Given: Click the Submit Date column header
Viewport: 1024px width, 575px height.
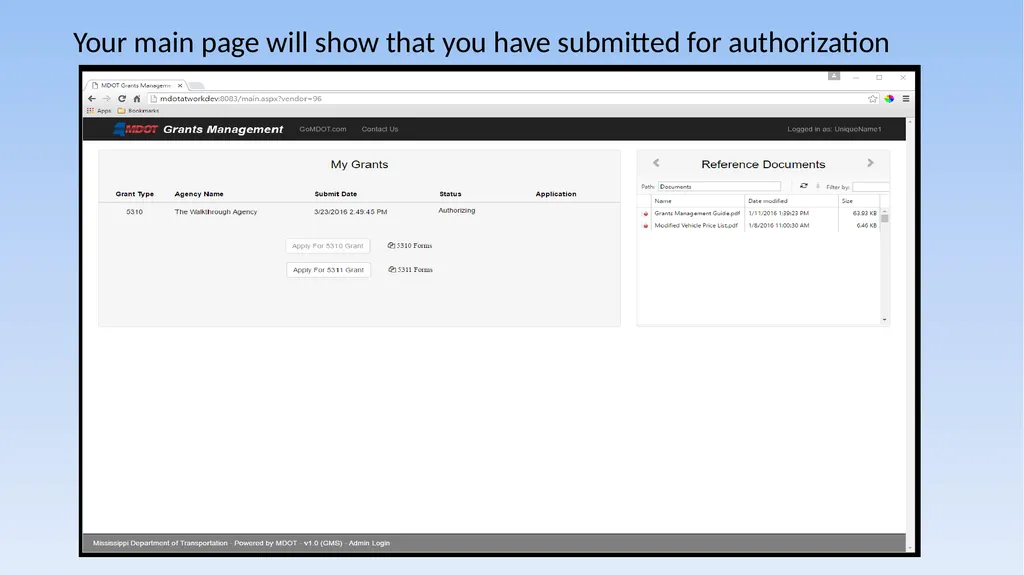Looking at the screenshot, I should point(335,194).
